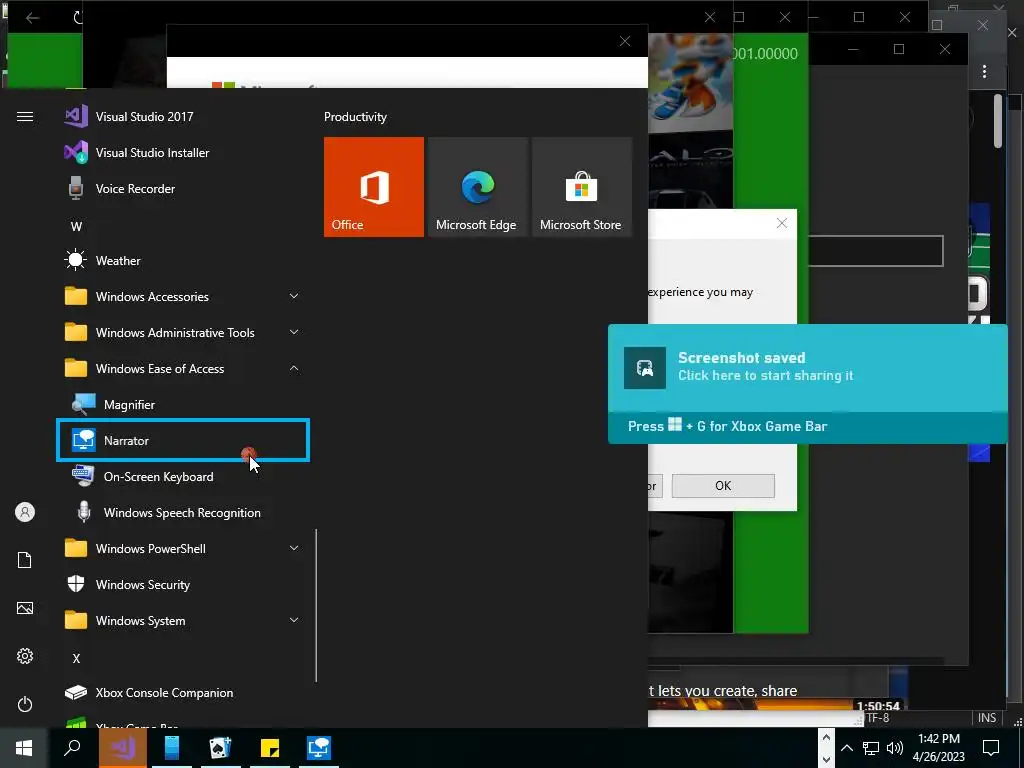1024x768 pixels.
Task: Jump to apps via letter X header
Action: pos(76,658)
